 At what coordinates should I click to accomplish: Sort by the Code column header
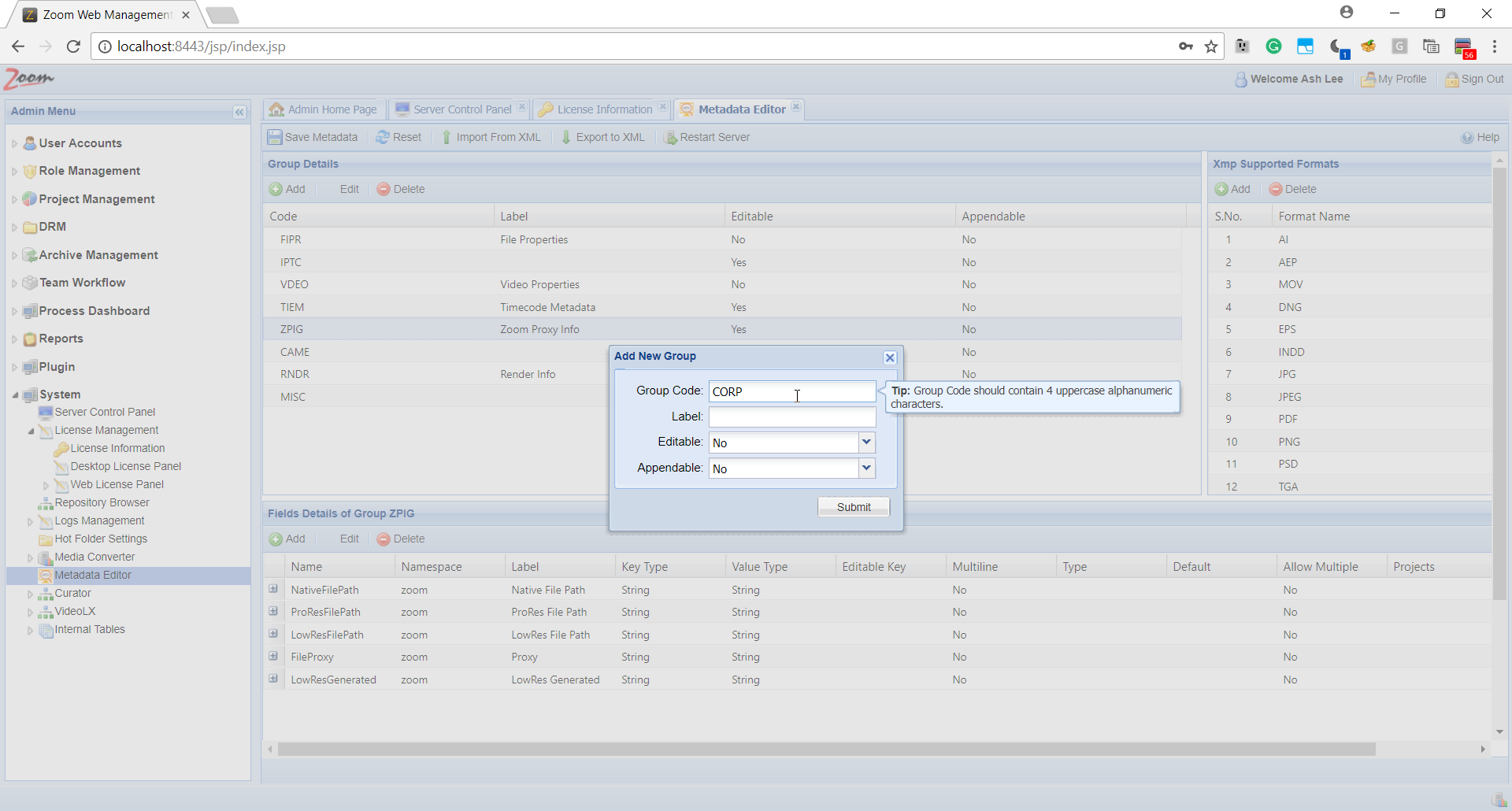click(378, 217)
